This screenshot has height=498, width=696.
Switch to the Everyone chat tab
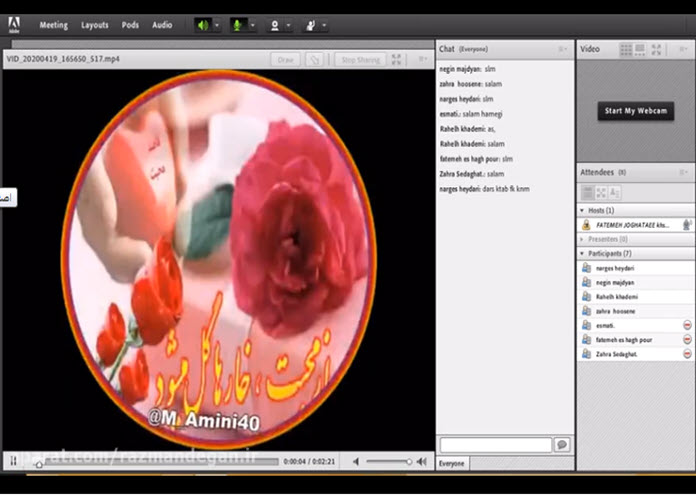coord(452,463)
